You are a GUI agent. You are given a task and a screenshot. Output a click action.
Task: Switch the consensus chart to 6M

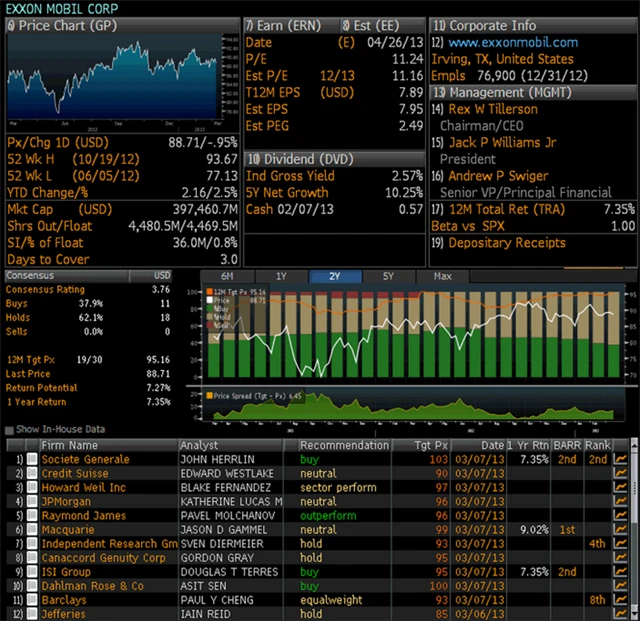point(227,276)
